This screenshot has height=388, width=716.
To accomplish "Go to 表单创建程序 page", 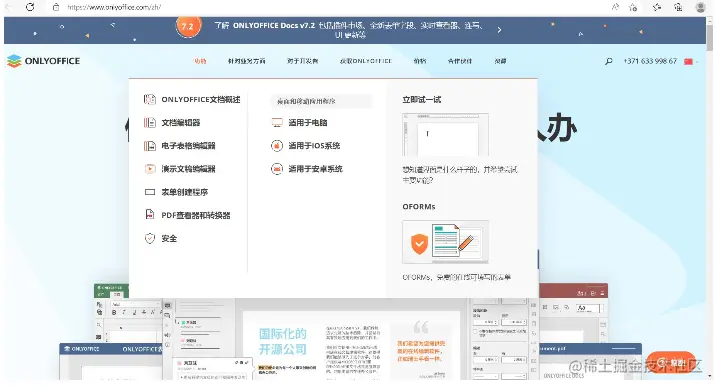I will (184, 192).
